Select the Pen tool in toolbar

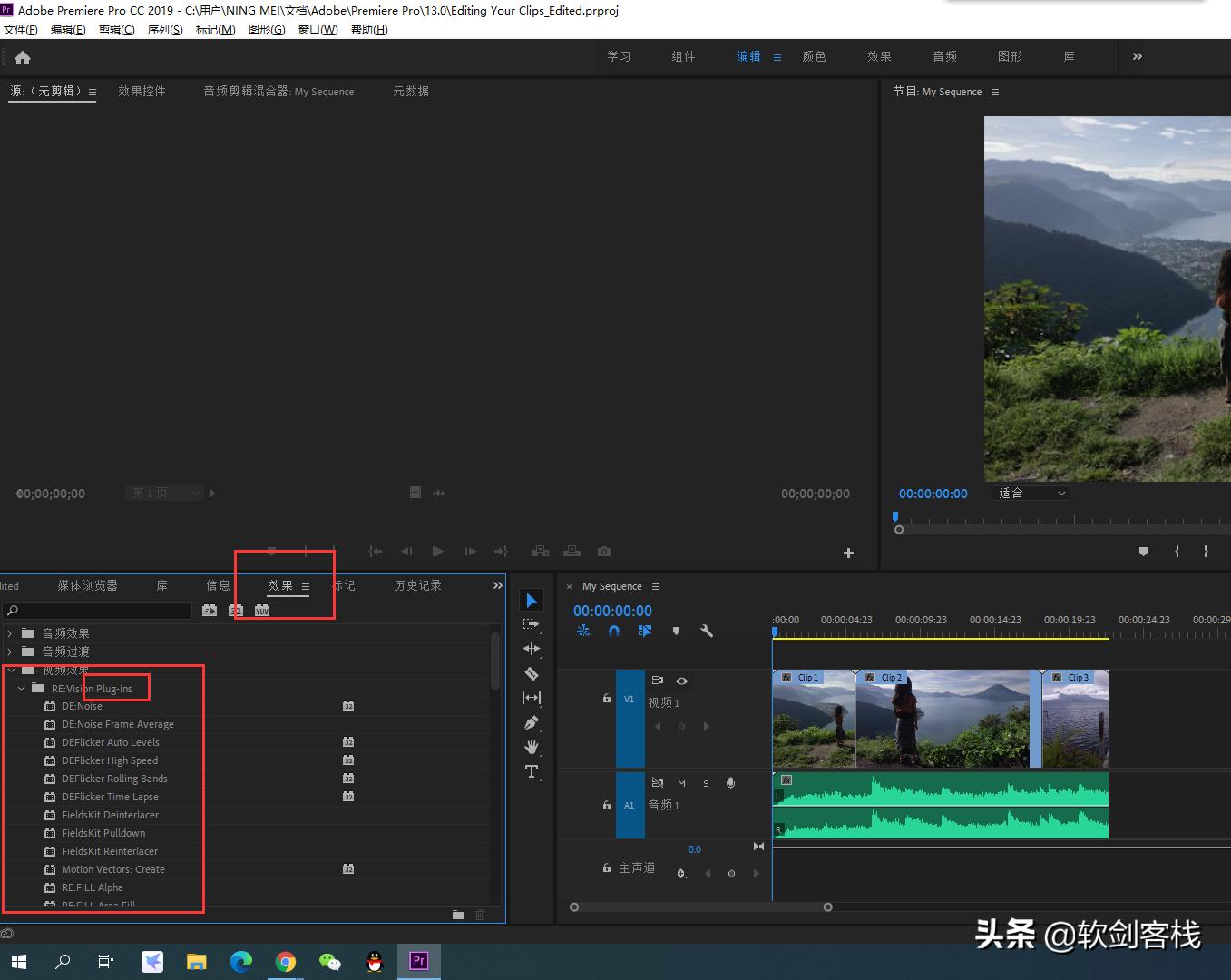532,723
